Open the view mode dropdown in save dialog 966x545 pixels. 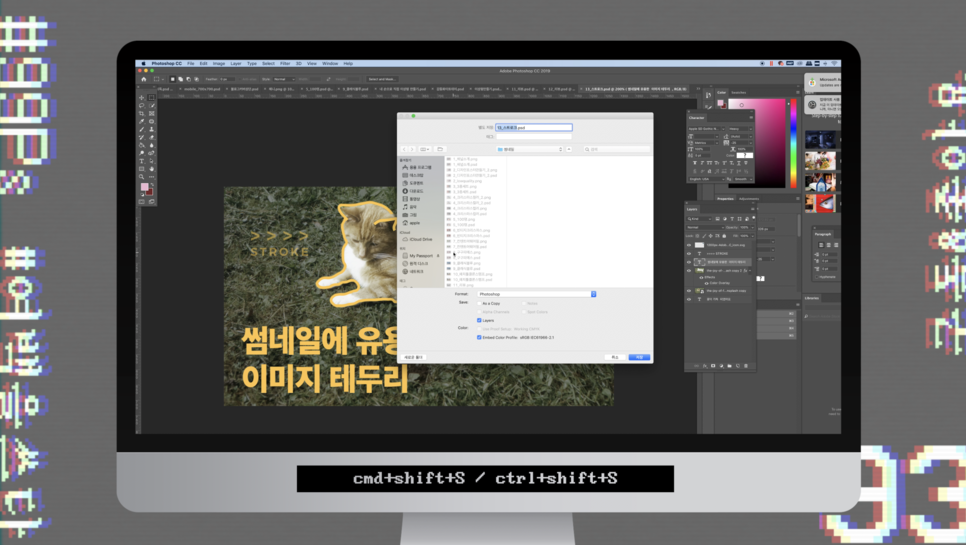pyautogui.click(x=424, y=149)
